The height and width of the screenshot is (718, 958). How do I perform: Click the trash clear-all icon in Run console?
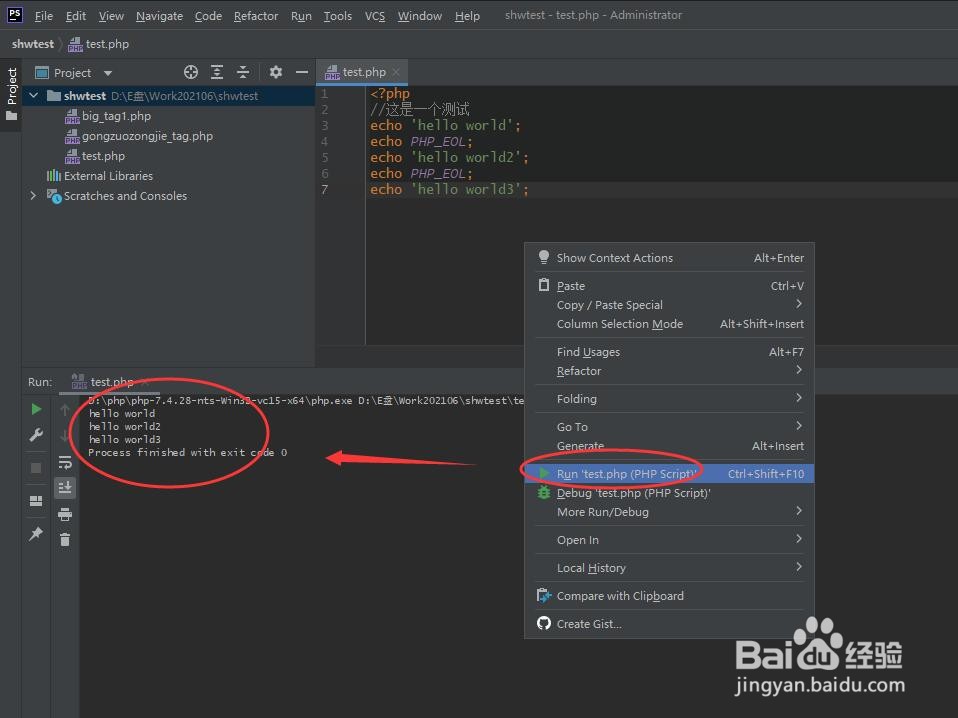pos(65,539)
